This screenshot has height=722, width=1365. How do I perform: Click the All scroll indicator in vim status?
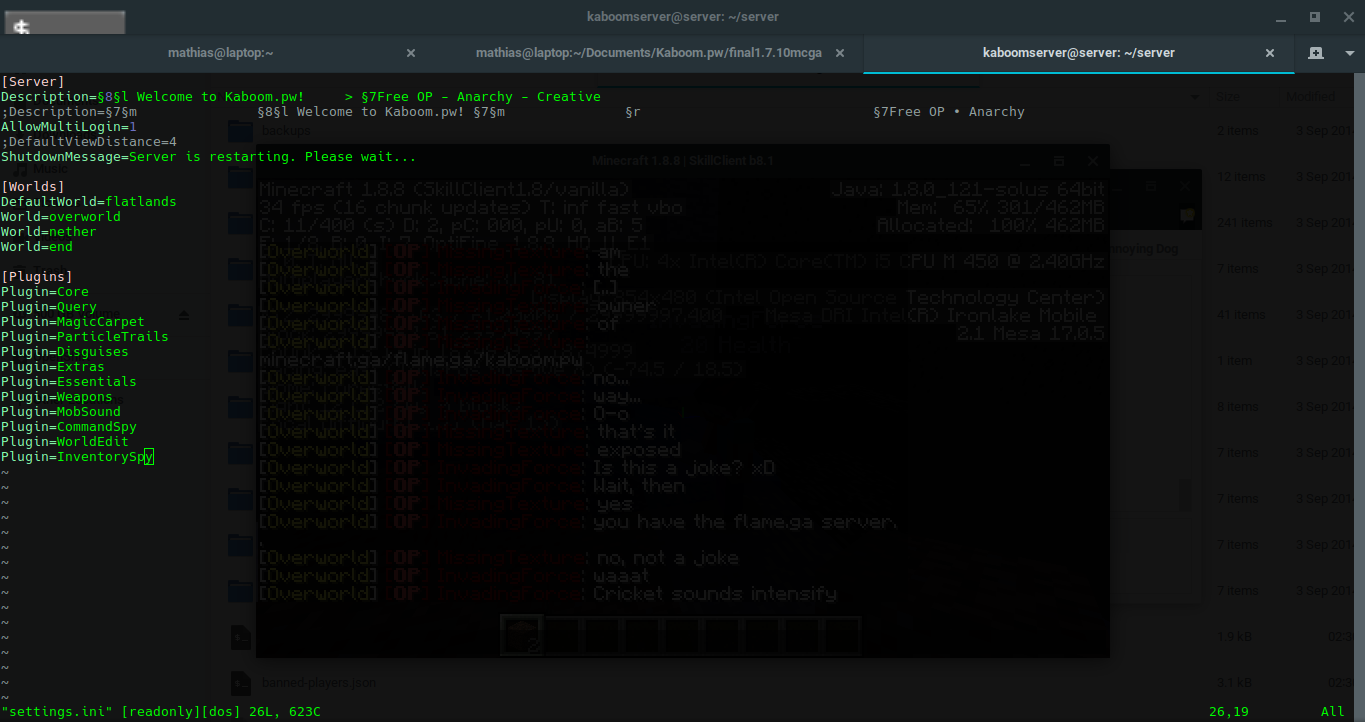coord(1333,712)
